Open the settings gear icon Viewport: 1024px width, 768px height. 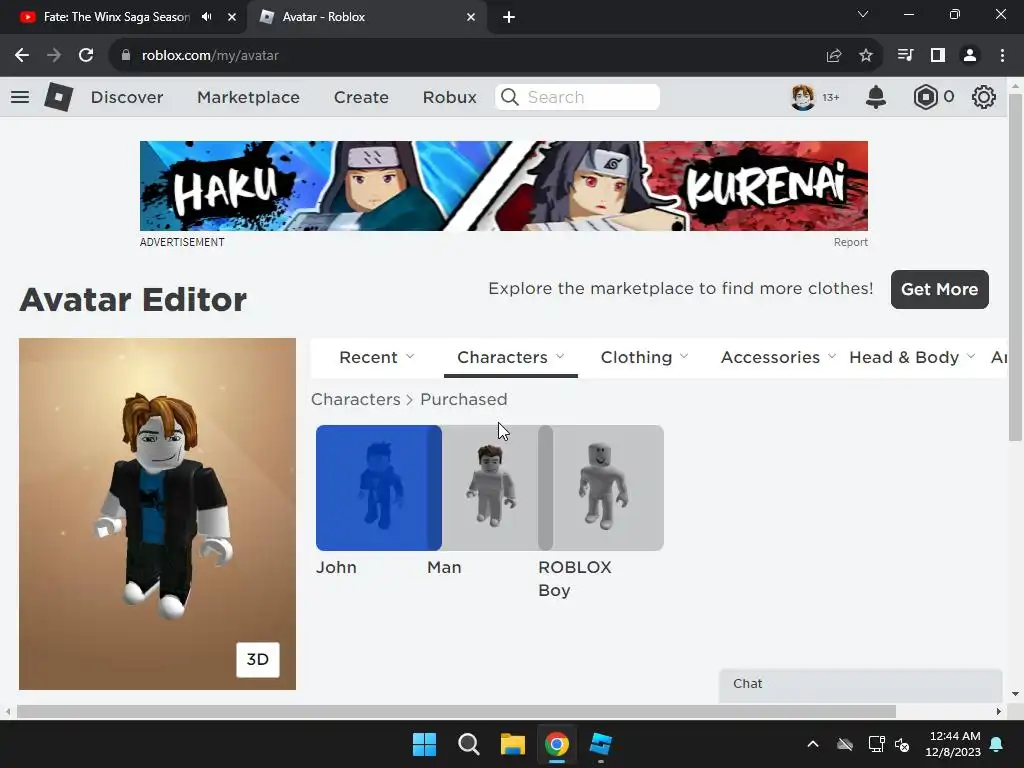click(984, 97)
